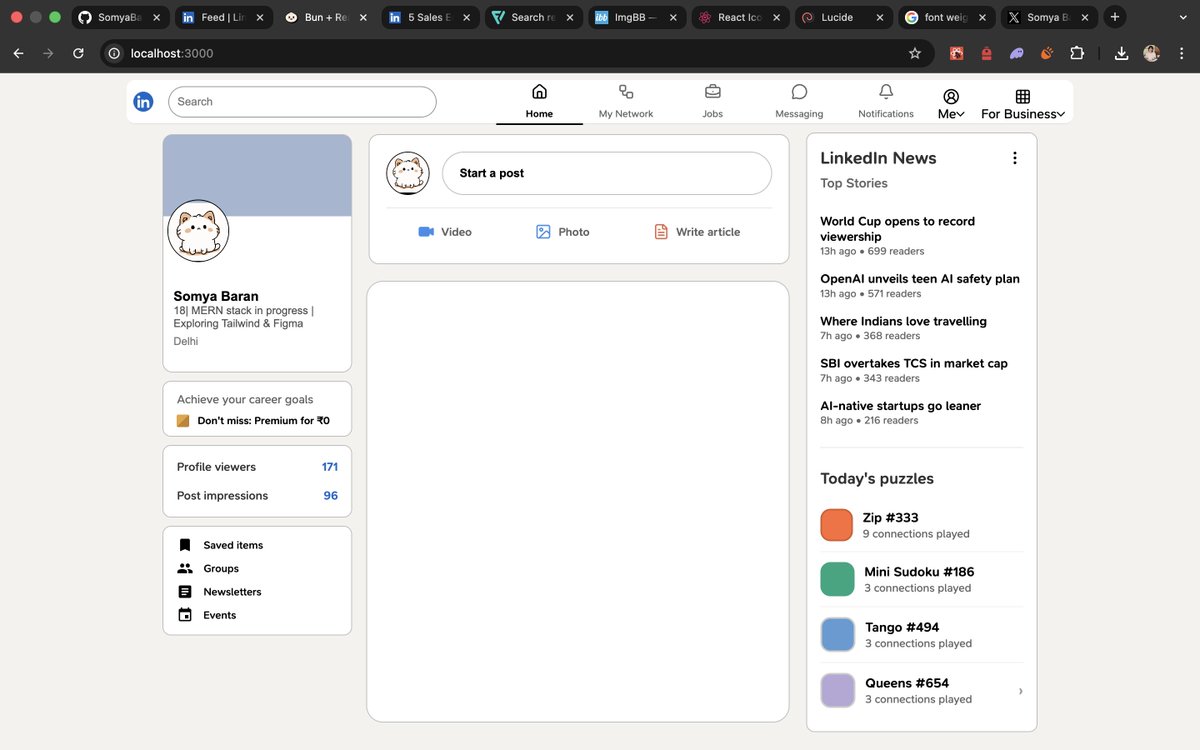Switch to Feed | LinkedIn browser tab
The image size is (1200, 750).
[224, 17]
